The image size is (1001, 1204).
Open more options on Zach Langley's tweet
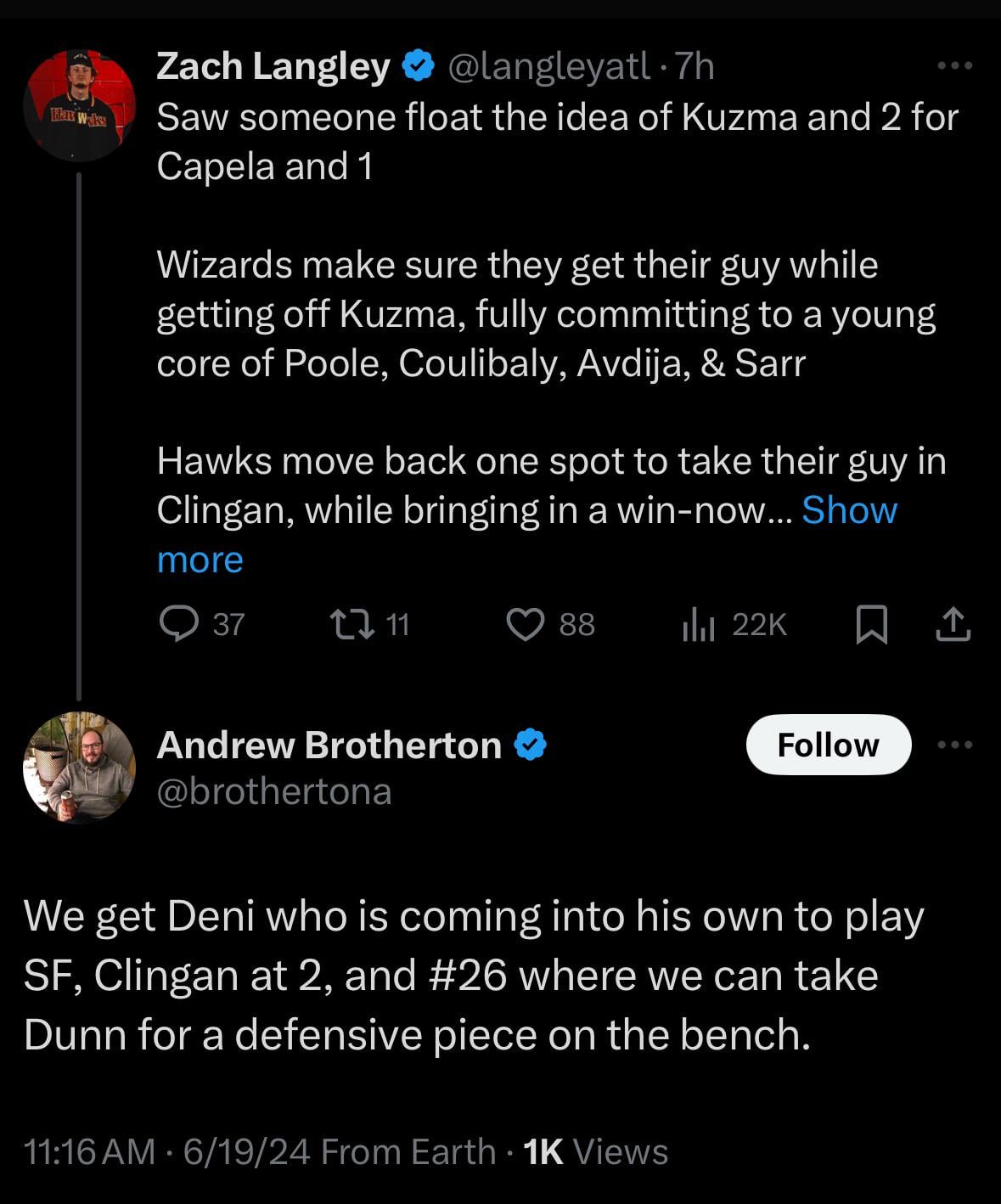coord(954,66)
